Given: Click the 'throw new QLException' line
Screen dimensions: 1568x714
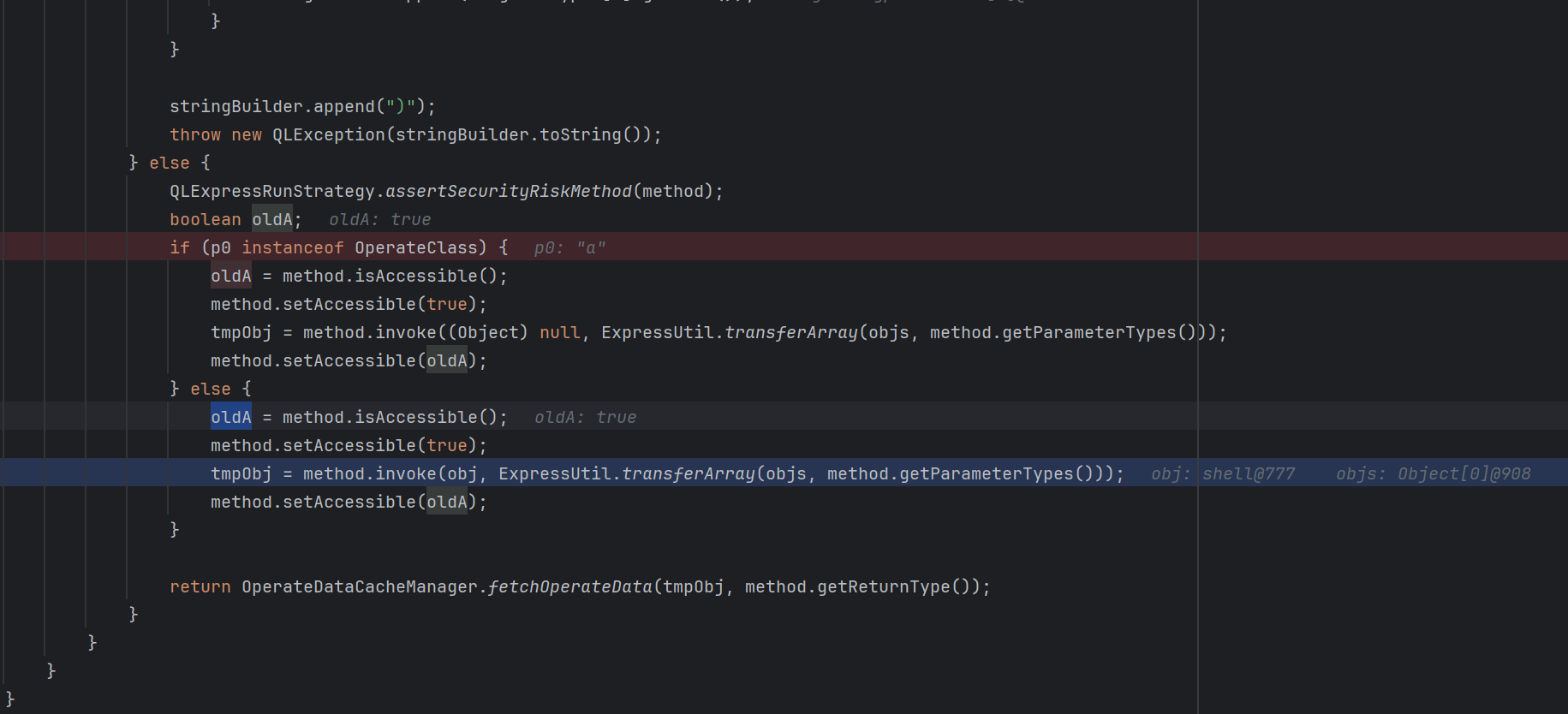Looking at the screenshot, I should (x=415, y=134).
